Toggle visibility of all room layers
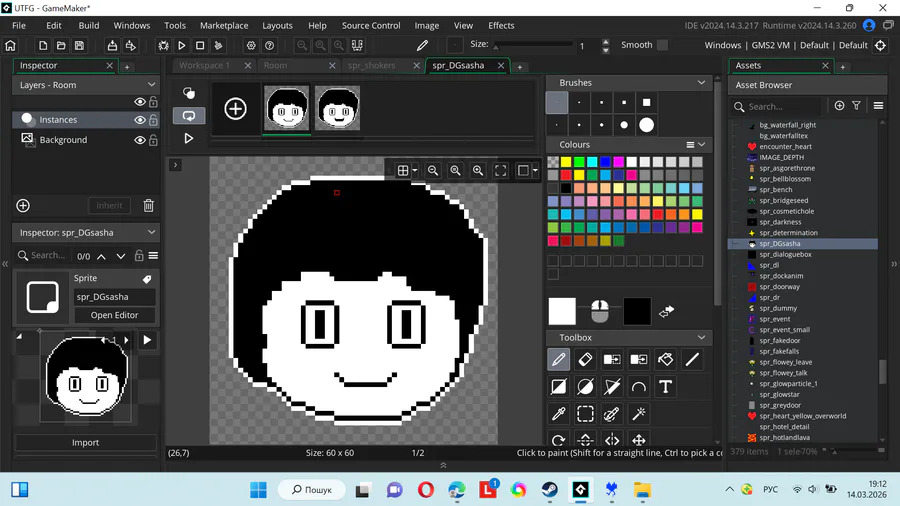Viewport: 900px width, 506px height. (x=139, y=102)
